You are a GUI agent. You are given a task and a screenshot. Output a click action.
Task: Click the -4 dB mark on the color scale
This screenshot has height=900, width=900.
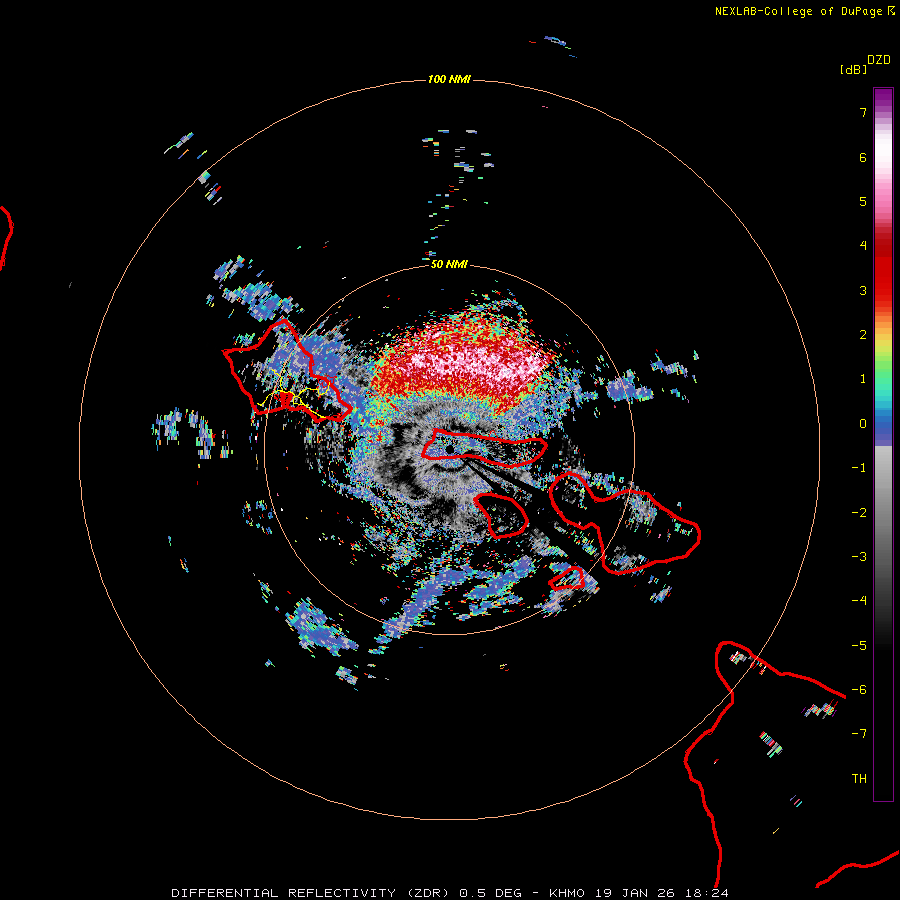click(x=859, y=601)
